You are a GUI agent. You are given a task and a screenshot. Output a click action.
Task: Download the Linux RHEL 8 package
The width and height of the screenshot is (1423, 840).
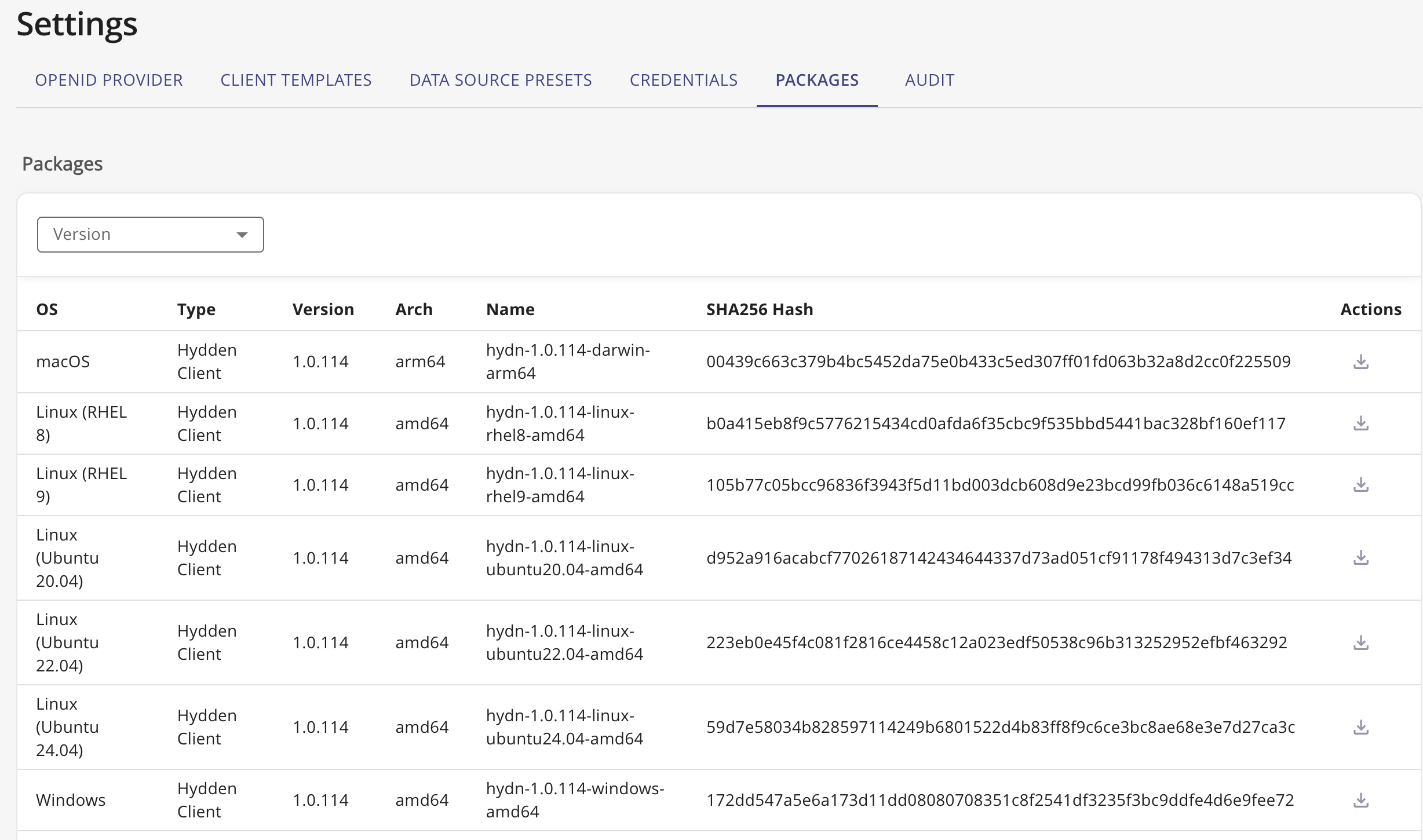(1360, 423)
